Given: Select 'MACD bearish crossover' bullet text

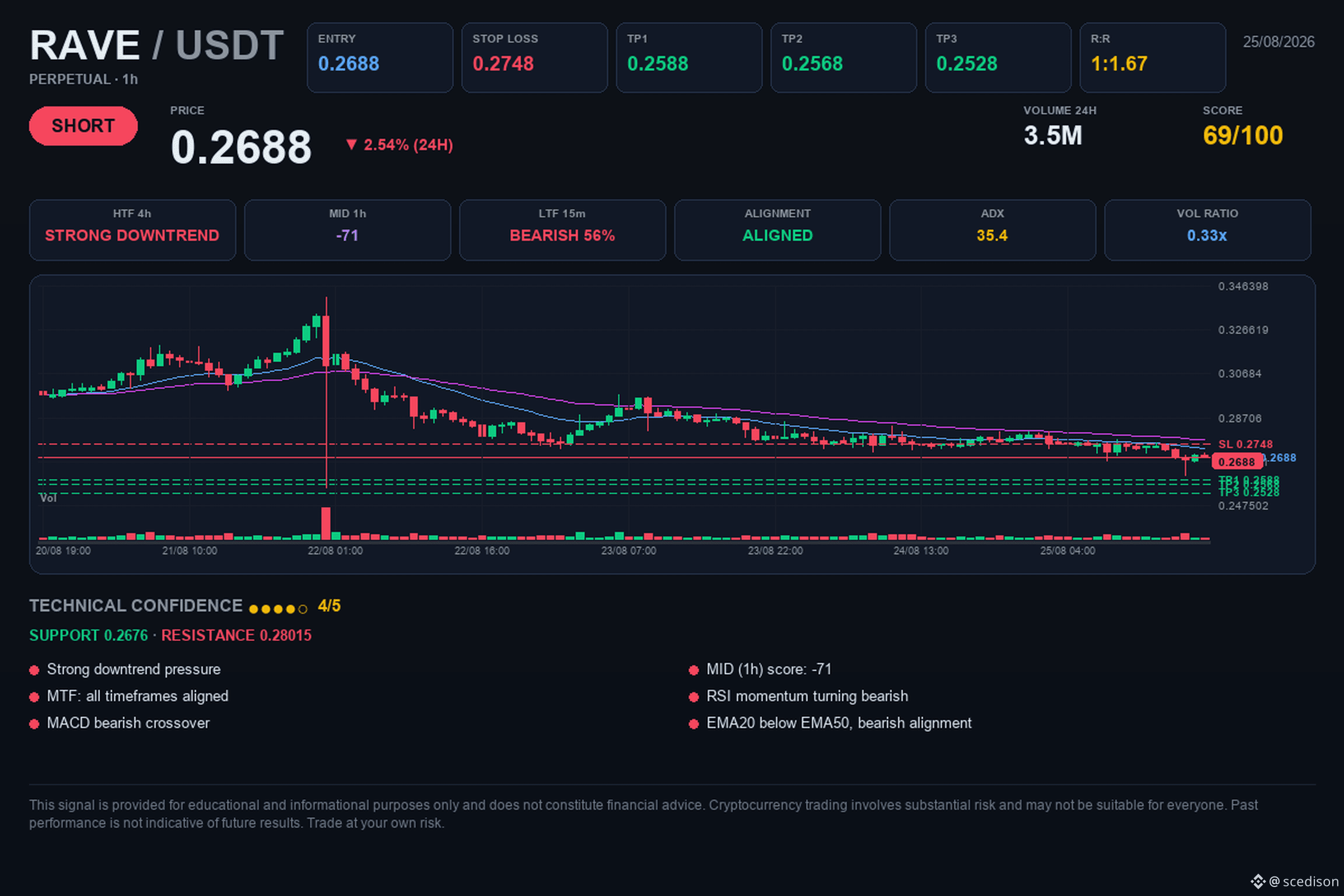Looking at the screenshot, I should [x=129, y=724].
